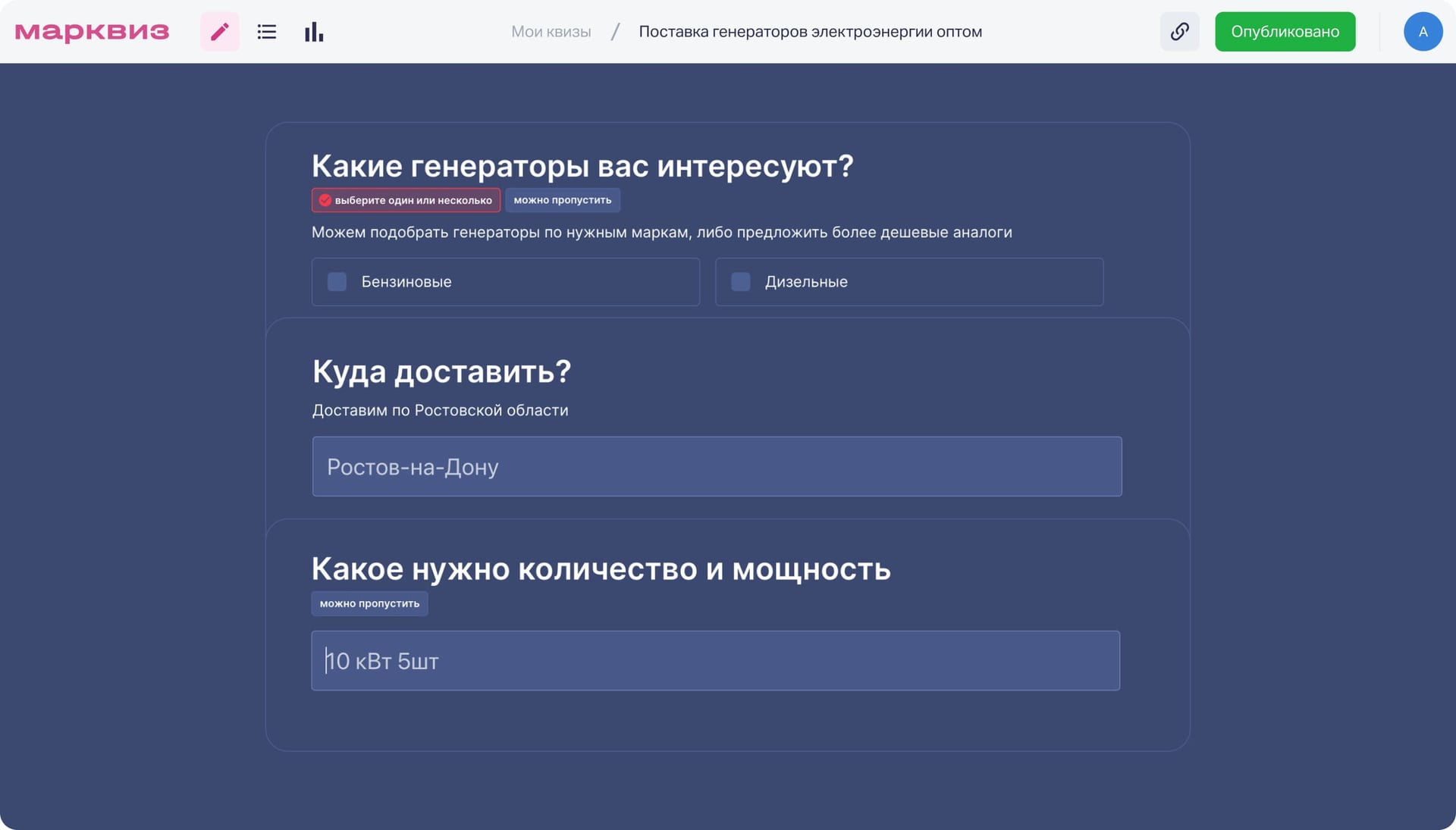Image resolution: width=1456 pixels, height=830 pixels.
Task: Click 'можно пропустить' badge under generators question
Action: coord(562,200)
